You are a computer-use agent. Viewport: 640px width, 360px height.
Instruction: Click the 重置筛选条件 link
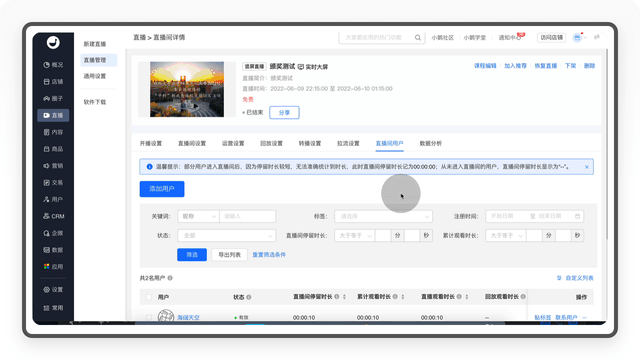pyautogui.click(x=269, y=255)
